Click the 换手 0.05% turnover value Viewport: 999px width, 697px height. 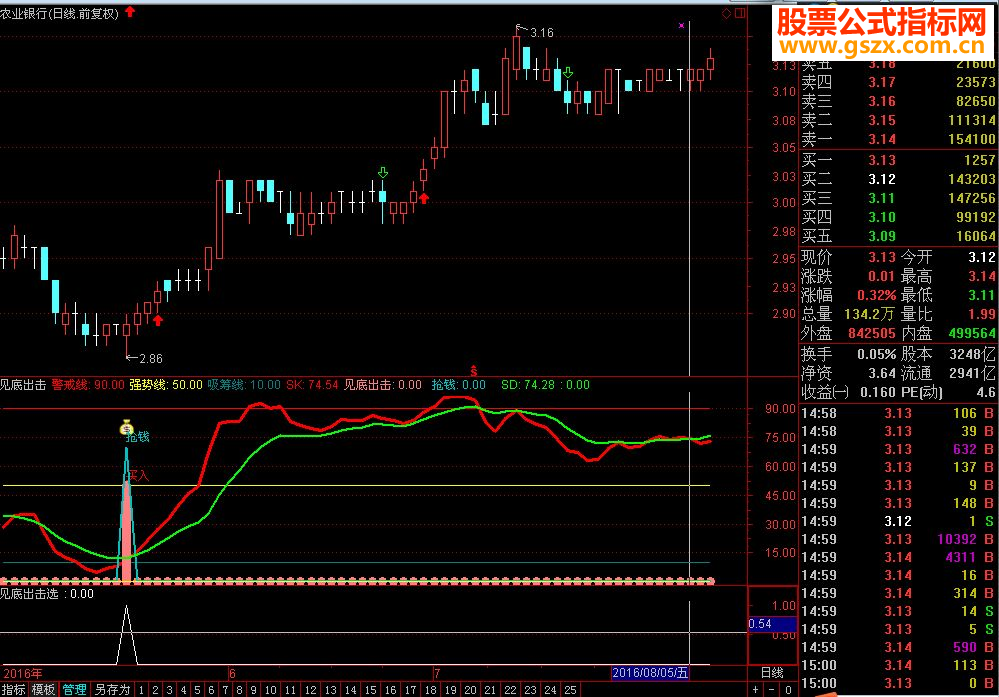(x=876, y=354)
